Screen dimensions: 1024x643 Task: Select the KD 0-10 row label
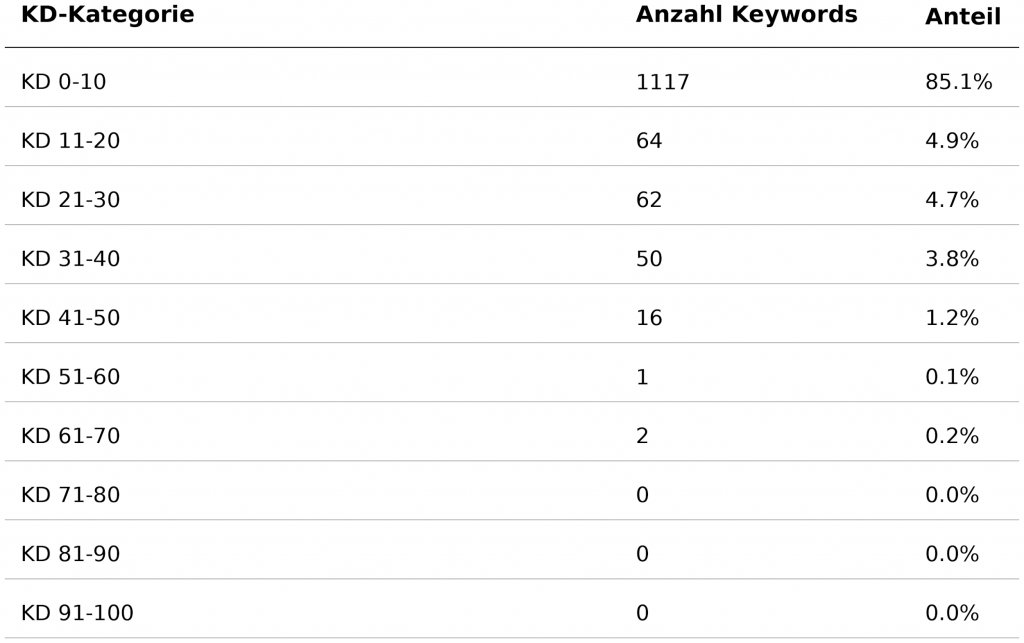point(63,82)
